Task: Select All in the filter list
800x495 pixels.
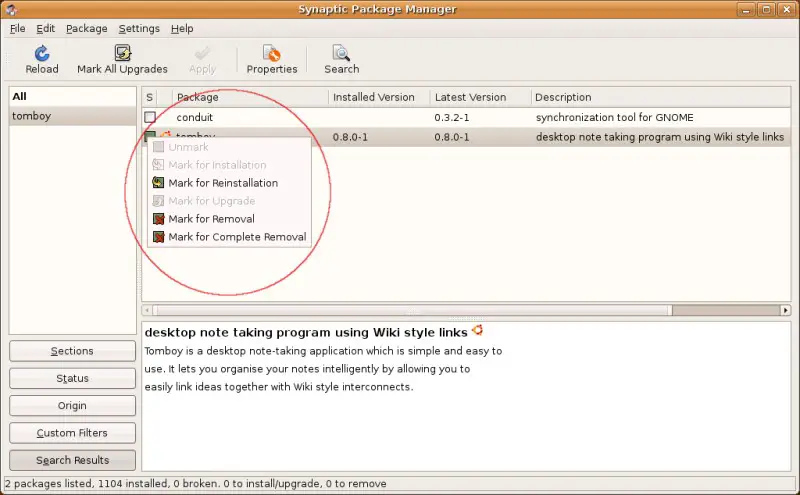Action: pos(72,96)
